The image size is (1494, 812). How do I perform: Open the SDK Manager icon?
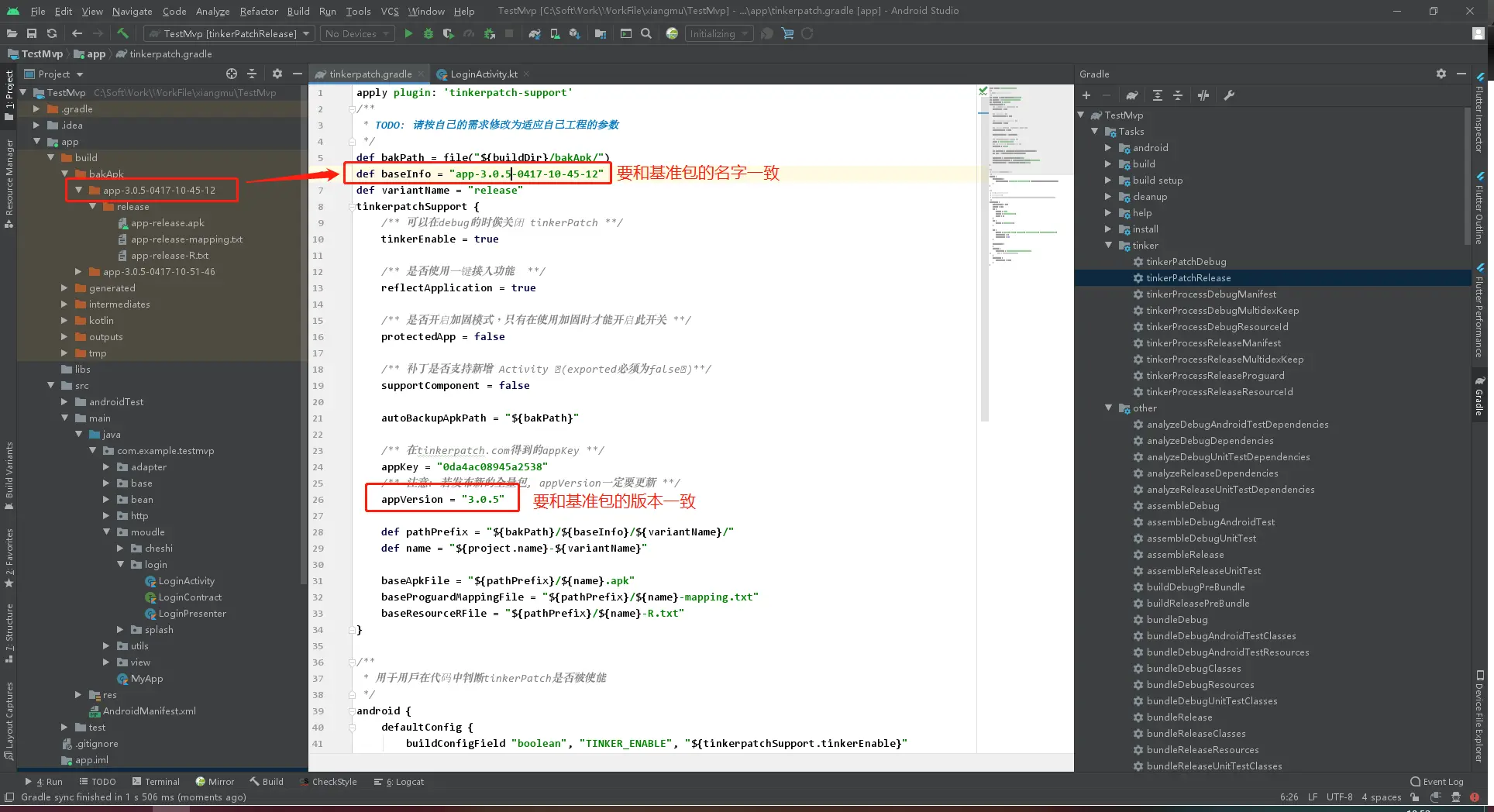tap(575, 33)
